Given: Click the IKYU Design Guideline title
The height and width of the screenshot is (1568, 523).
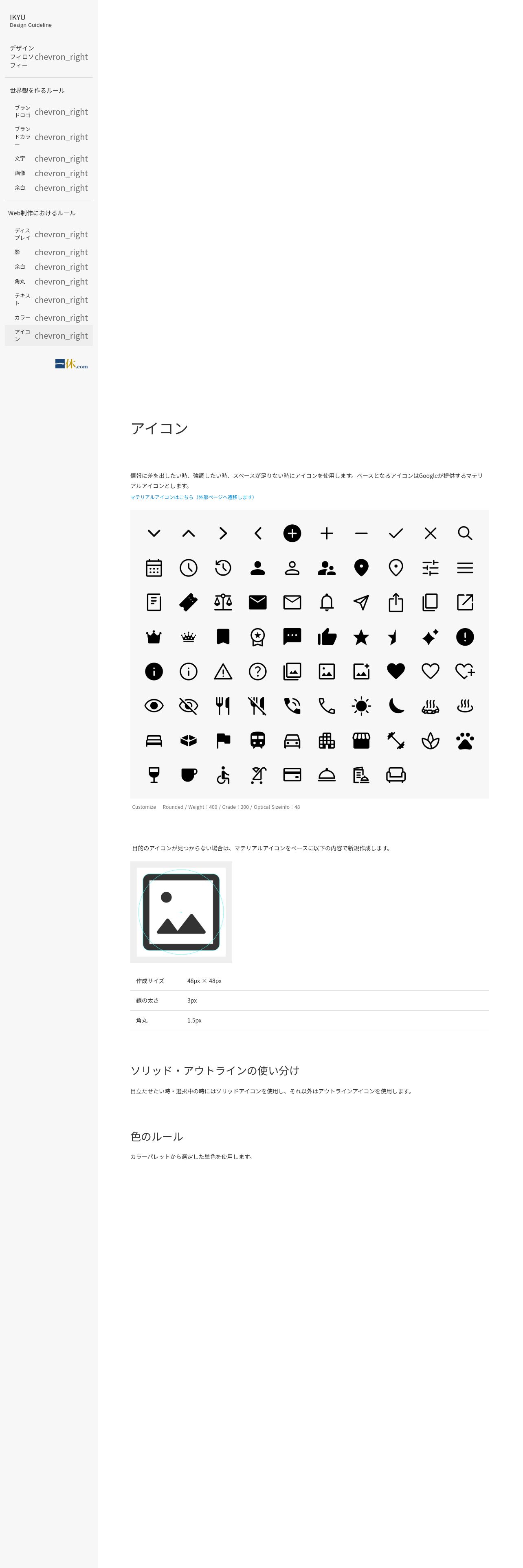Looking at the screenshot, I should (31, 21).
